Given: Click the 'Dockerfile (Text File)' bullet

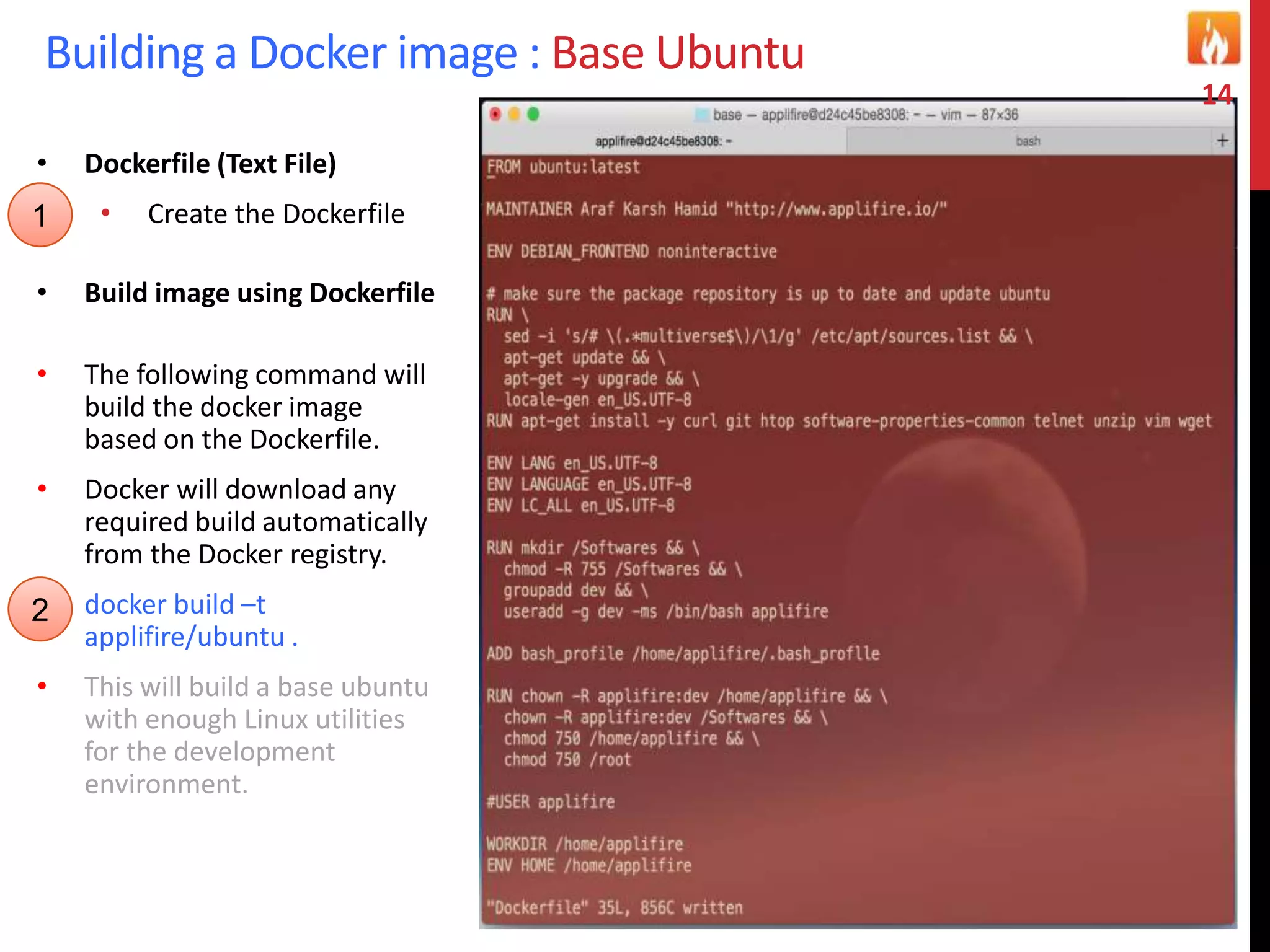Looking at the screenshot, I should point(210,164).
